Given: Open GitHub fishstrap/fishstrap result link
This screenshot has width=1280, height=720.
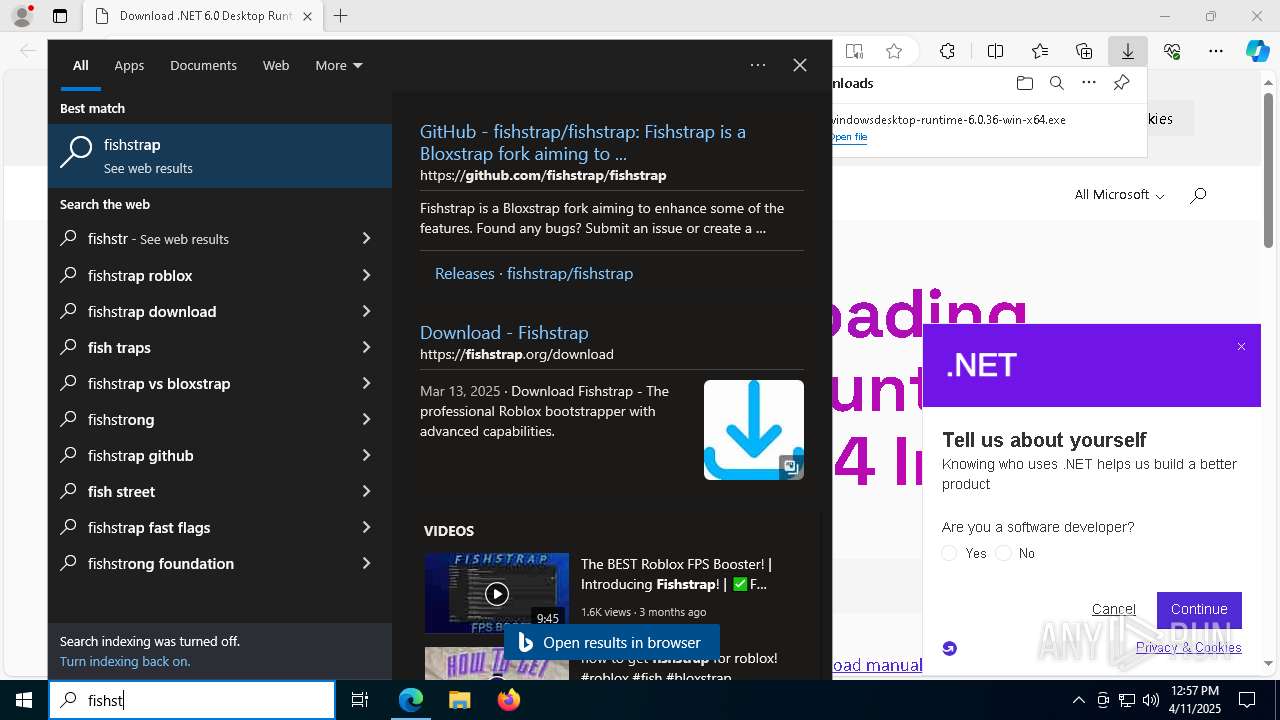Looking at the screenshot, I should pyautogui.click(x=583, y=142).
